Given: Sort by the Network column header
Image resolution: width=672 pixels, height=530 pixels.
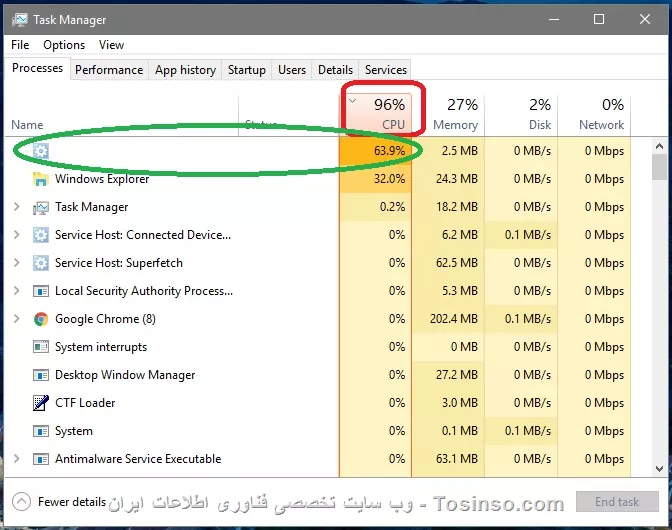Looking at the screenshot, I should click(594, 115).
